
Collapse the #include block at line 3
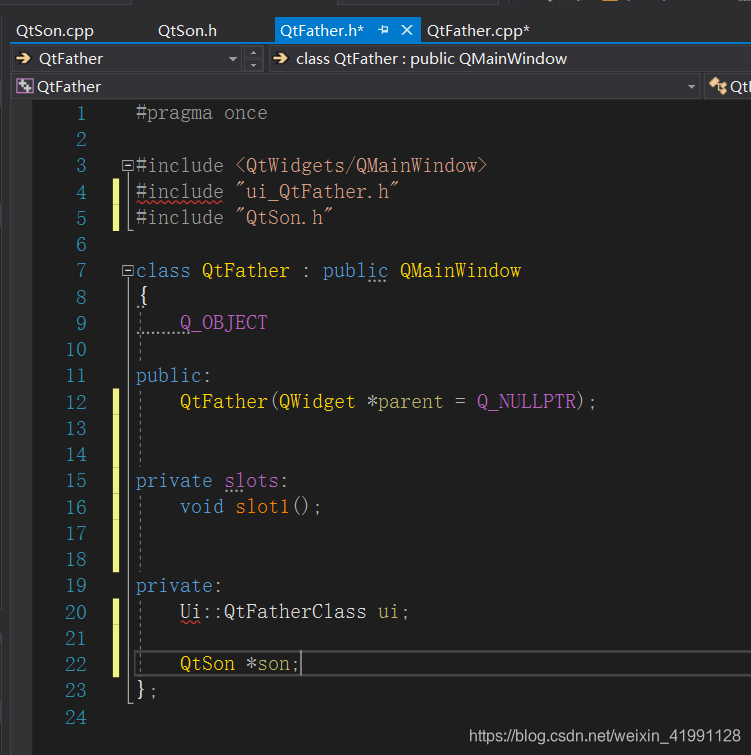tap(127, 166)
